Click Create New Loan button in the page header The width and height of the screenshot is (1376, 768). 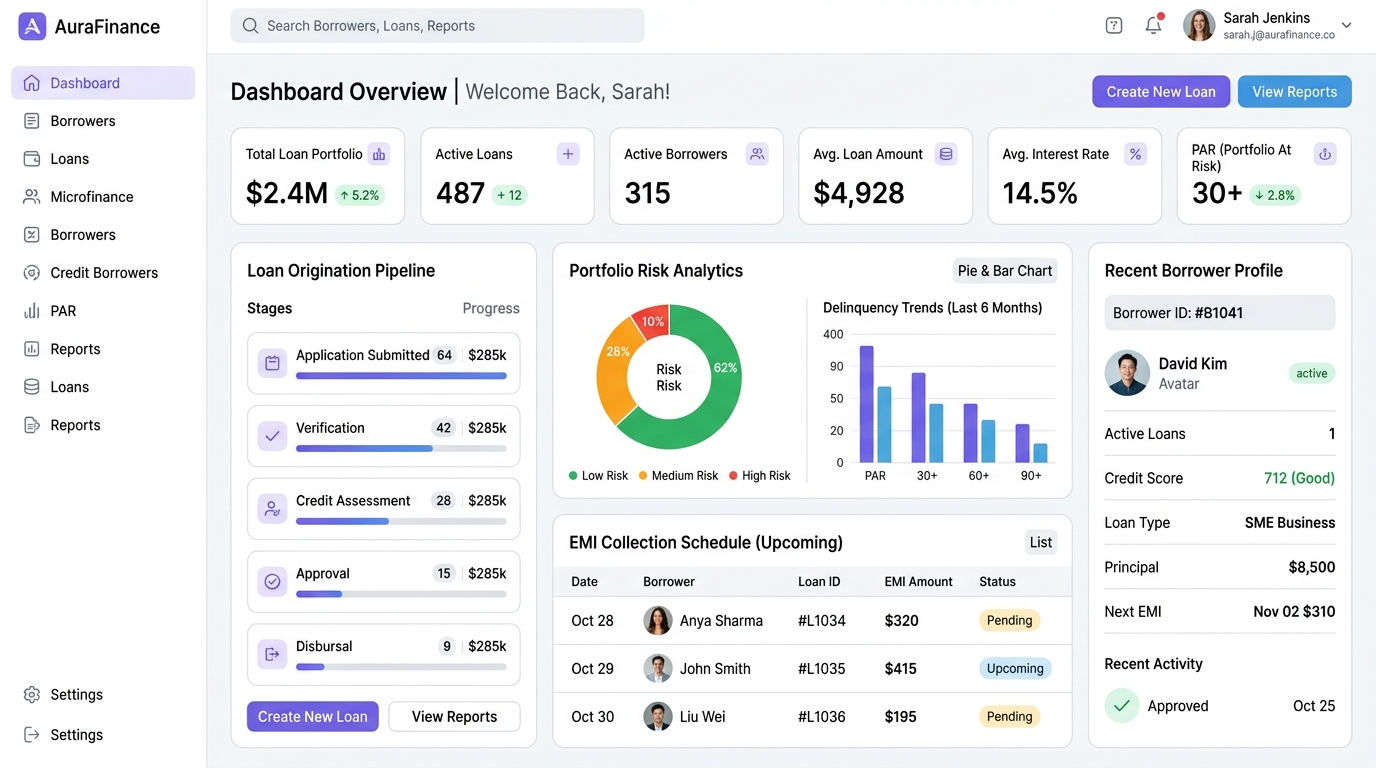coord(1161,91)
